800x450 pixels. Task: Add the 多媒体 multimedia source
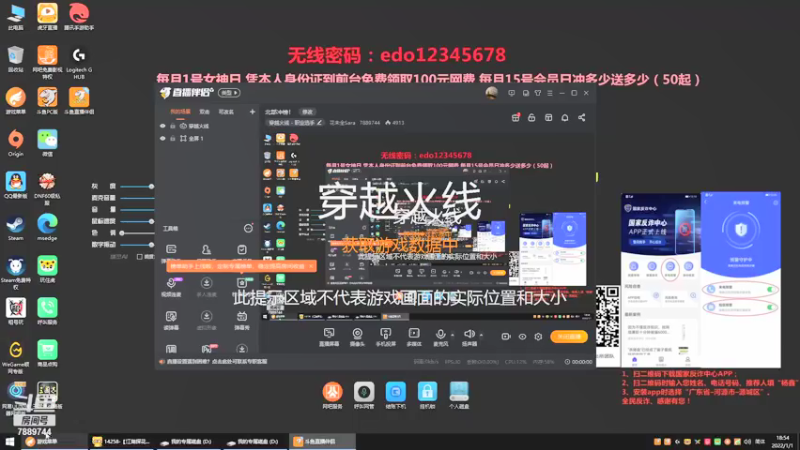[414, 337]
